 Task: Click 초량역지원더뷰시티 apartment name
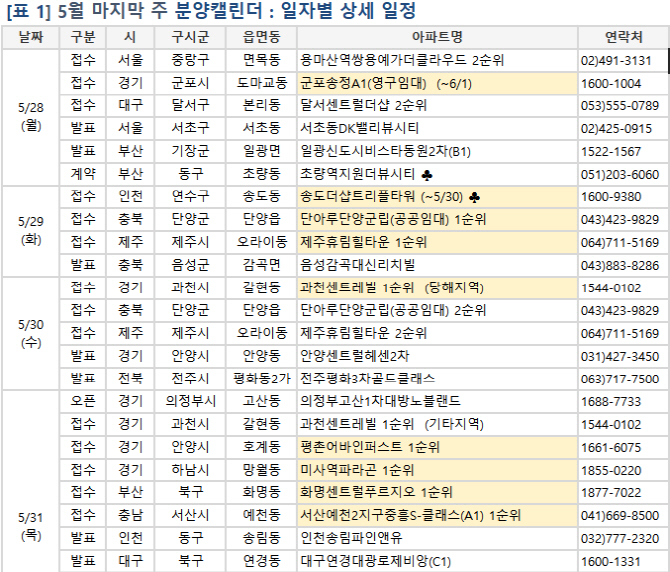(358, 174)
